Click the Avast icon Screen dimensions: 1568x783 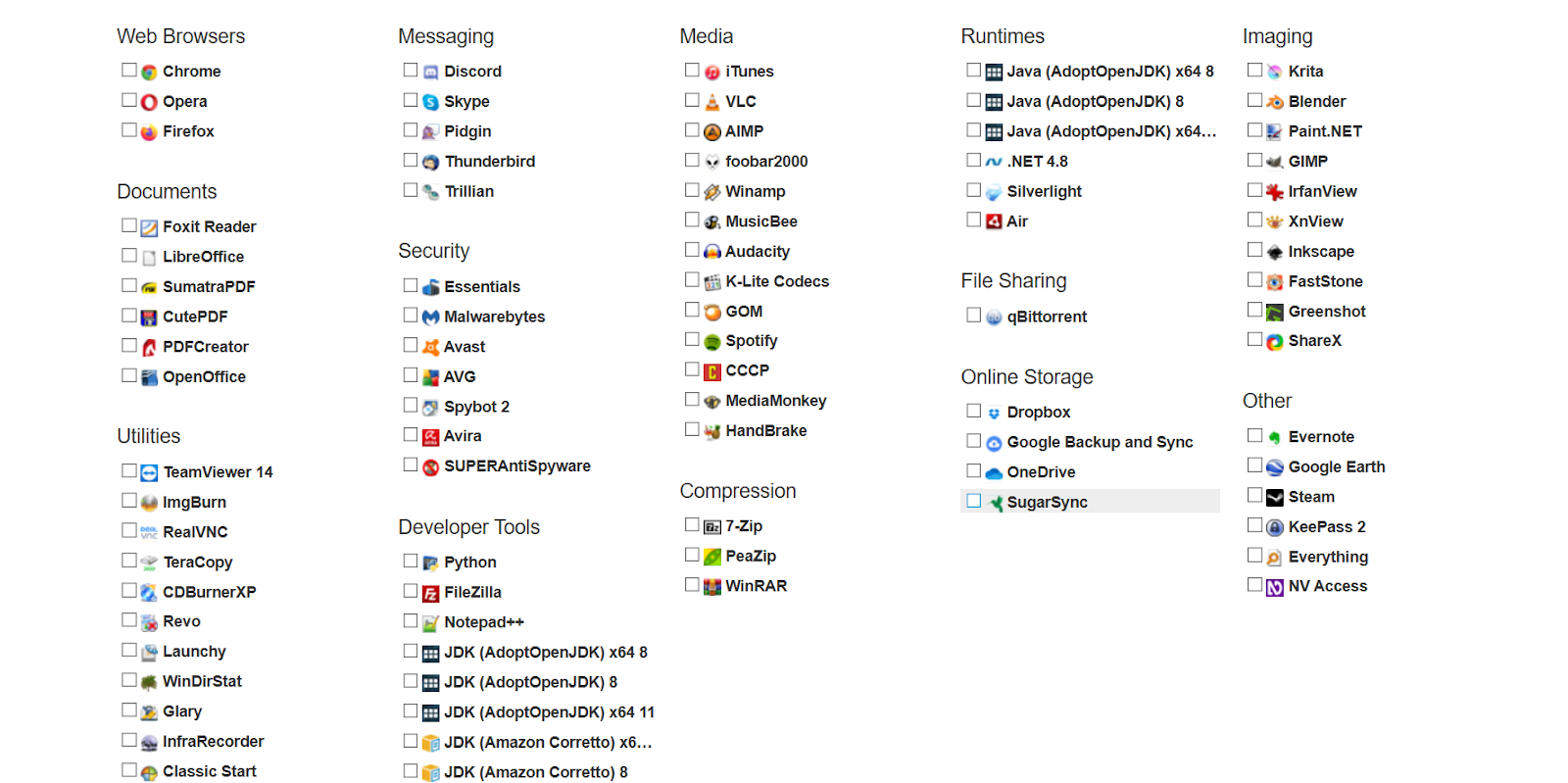click(430, 348)
